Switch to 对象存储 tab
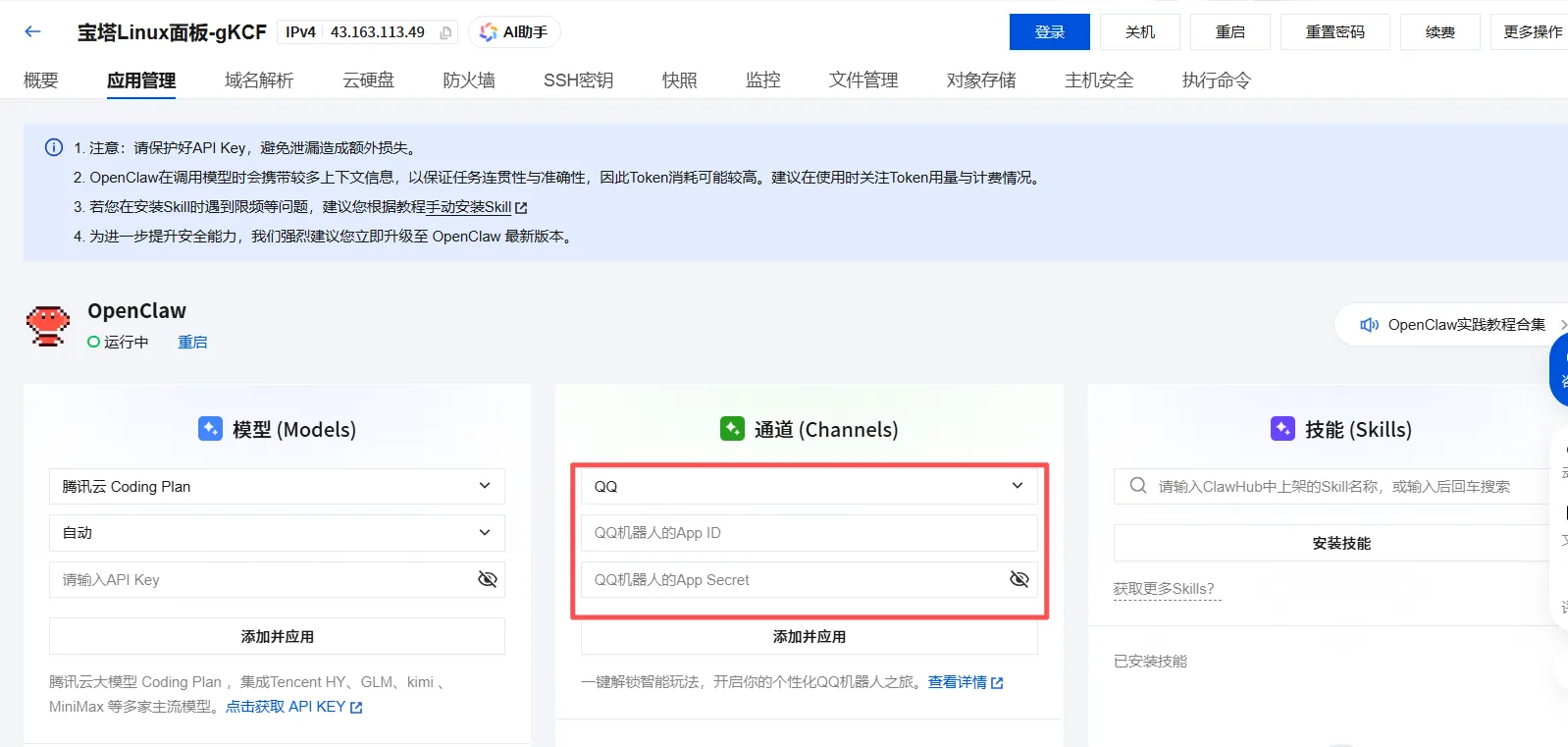 point(981,80)
